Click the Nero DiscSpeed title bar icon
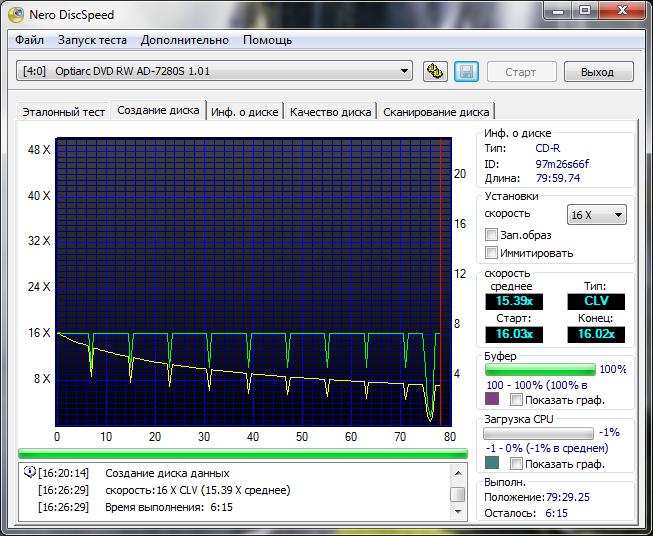 (17, 14)
